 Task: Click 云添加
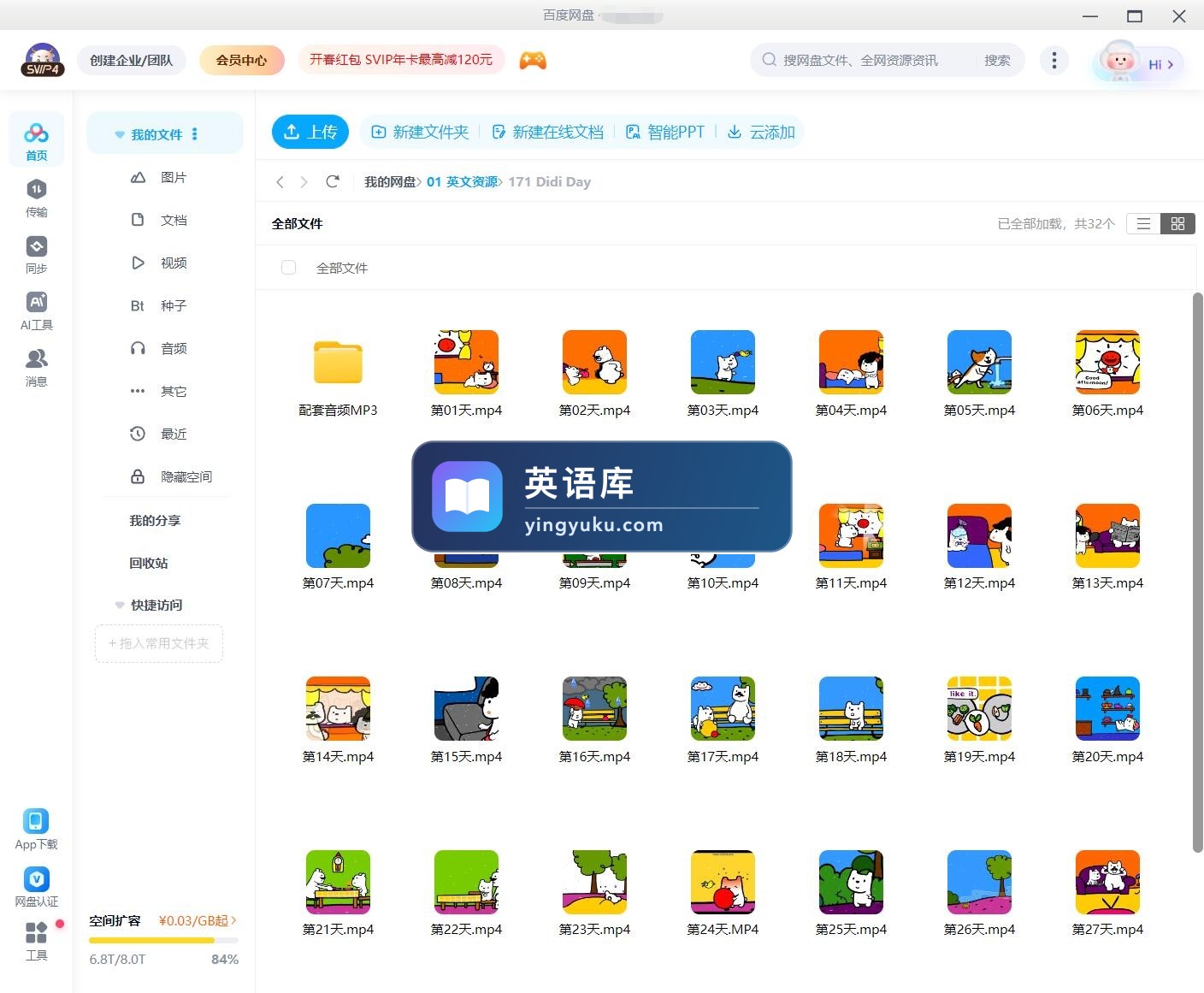tap(761, 132)
